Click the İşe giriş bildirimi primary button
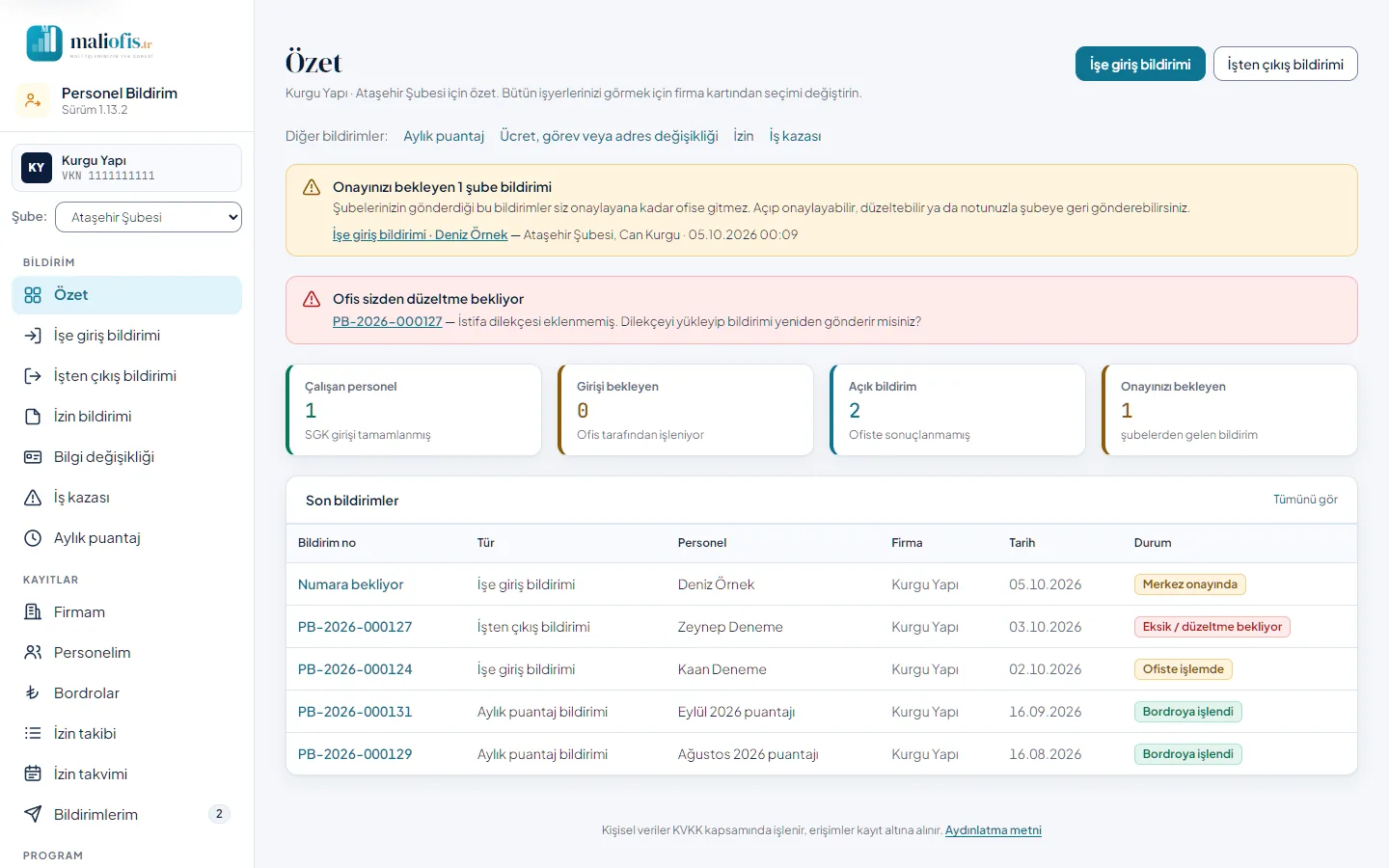Image resolution: width=1389 pixels, height=868 pixels. click(1140, 64)
